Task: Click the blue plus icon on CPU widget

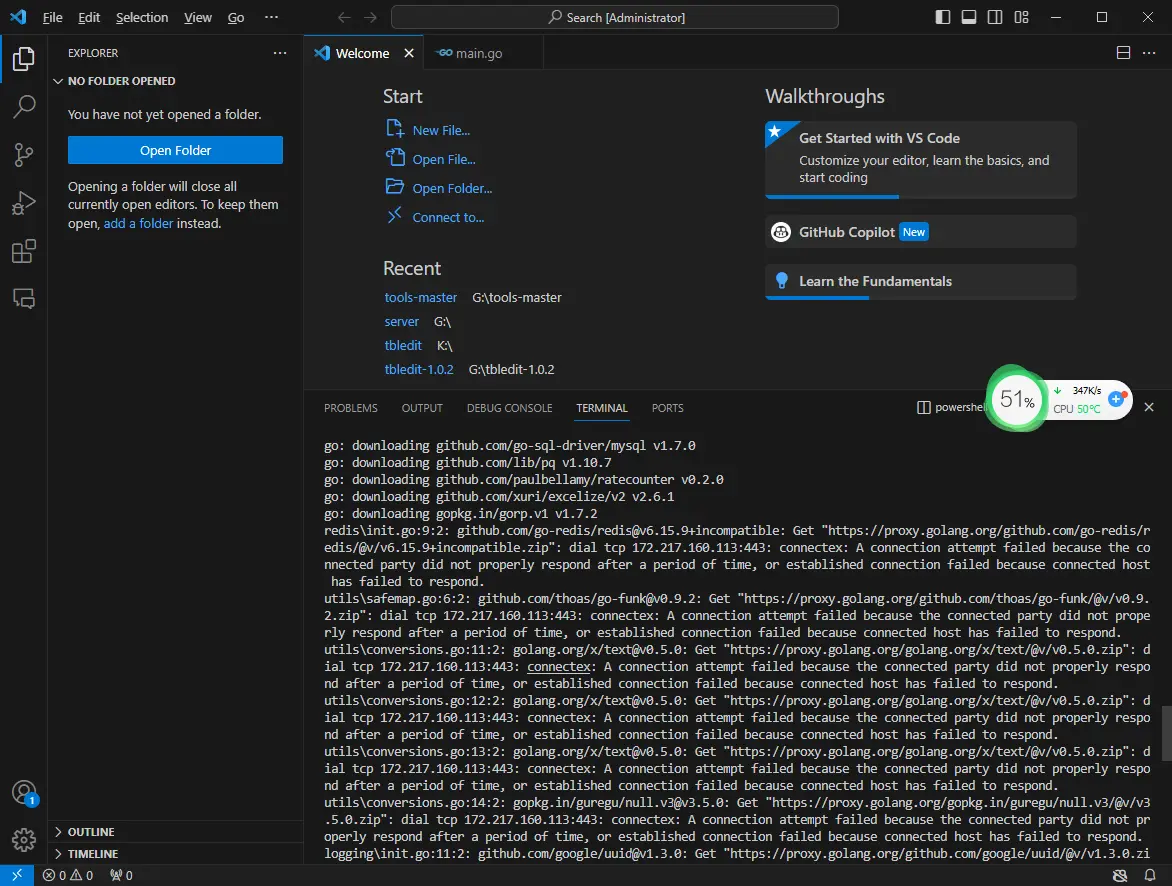Action: (1117, 399)
